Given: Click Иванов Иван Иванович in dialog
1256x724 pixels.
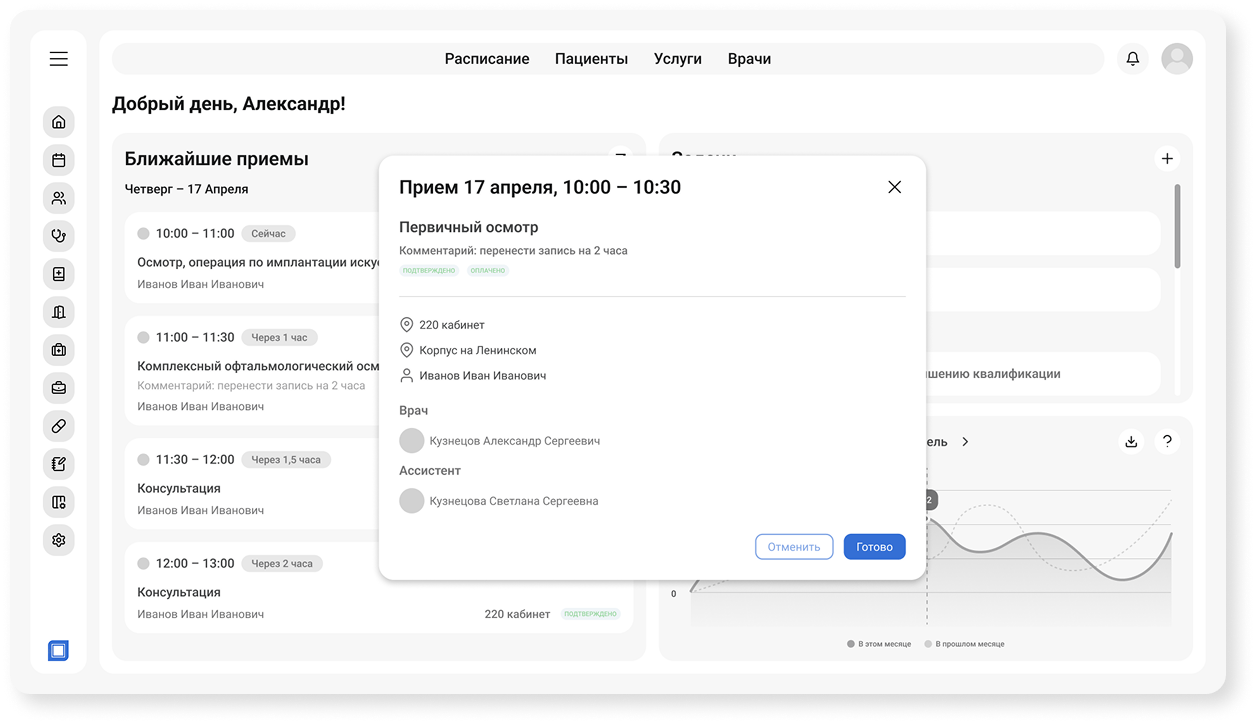Looking at the screenshot, I should [483, 376].
